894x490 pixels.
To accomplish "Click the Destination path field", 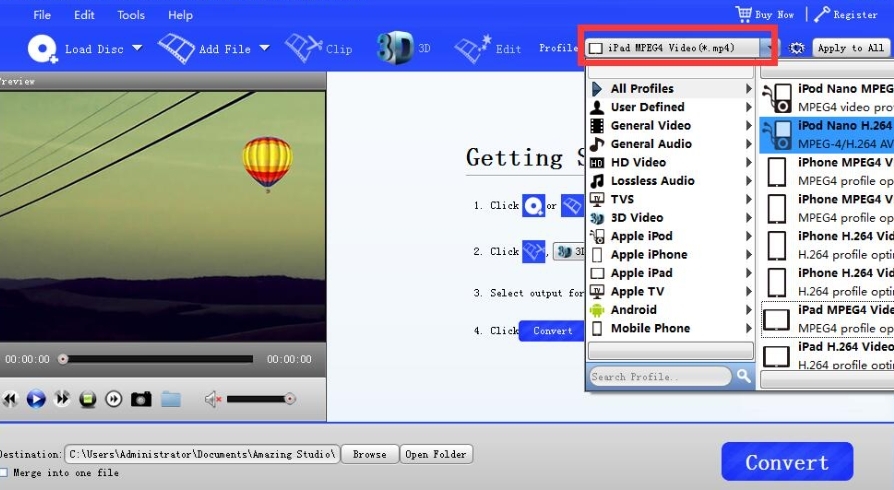I will pyautogui.click(x=202, y=454).
